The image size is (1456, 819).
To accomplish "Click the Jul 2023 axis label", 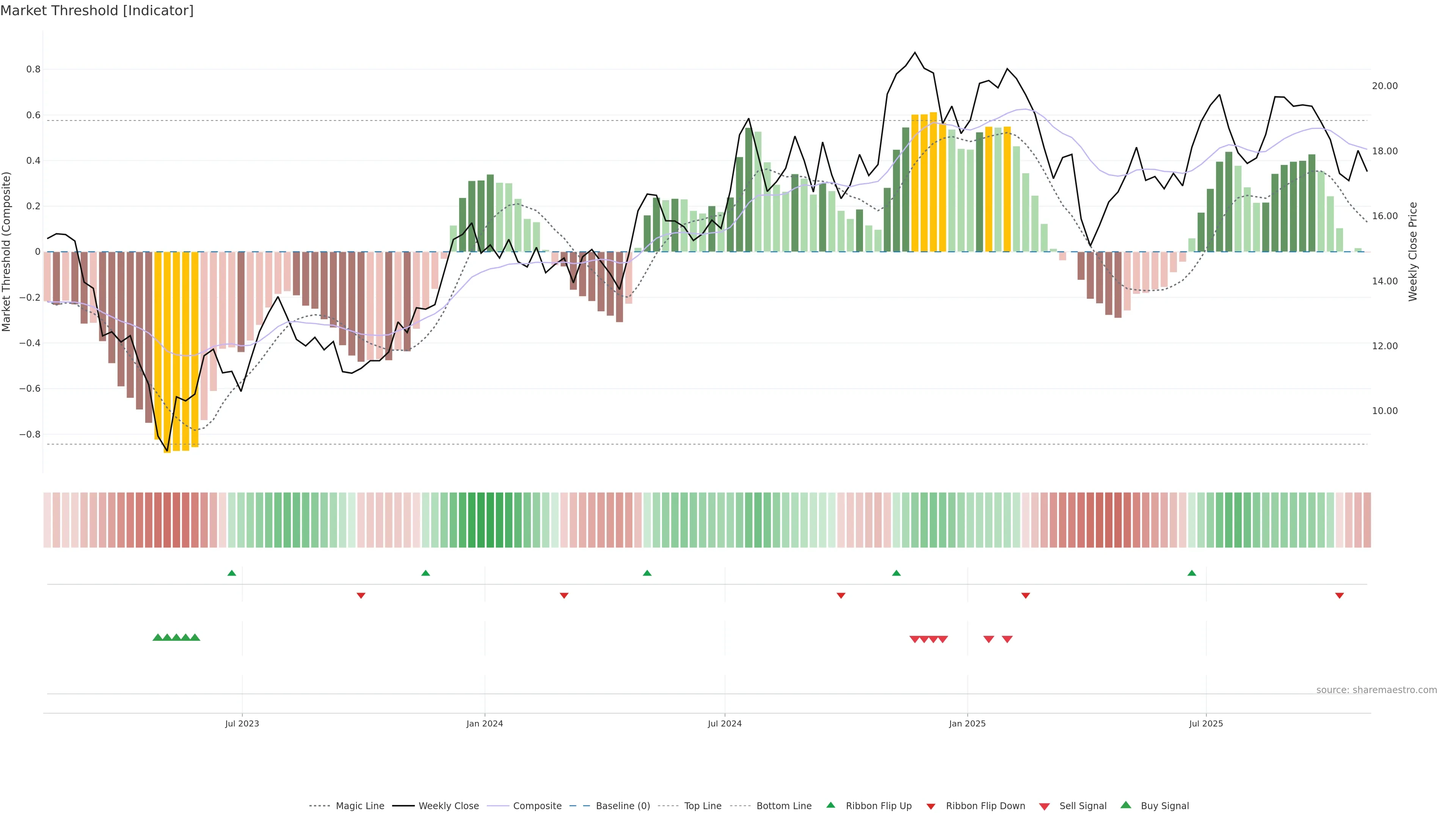I will coord(242,723).
